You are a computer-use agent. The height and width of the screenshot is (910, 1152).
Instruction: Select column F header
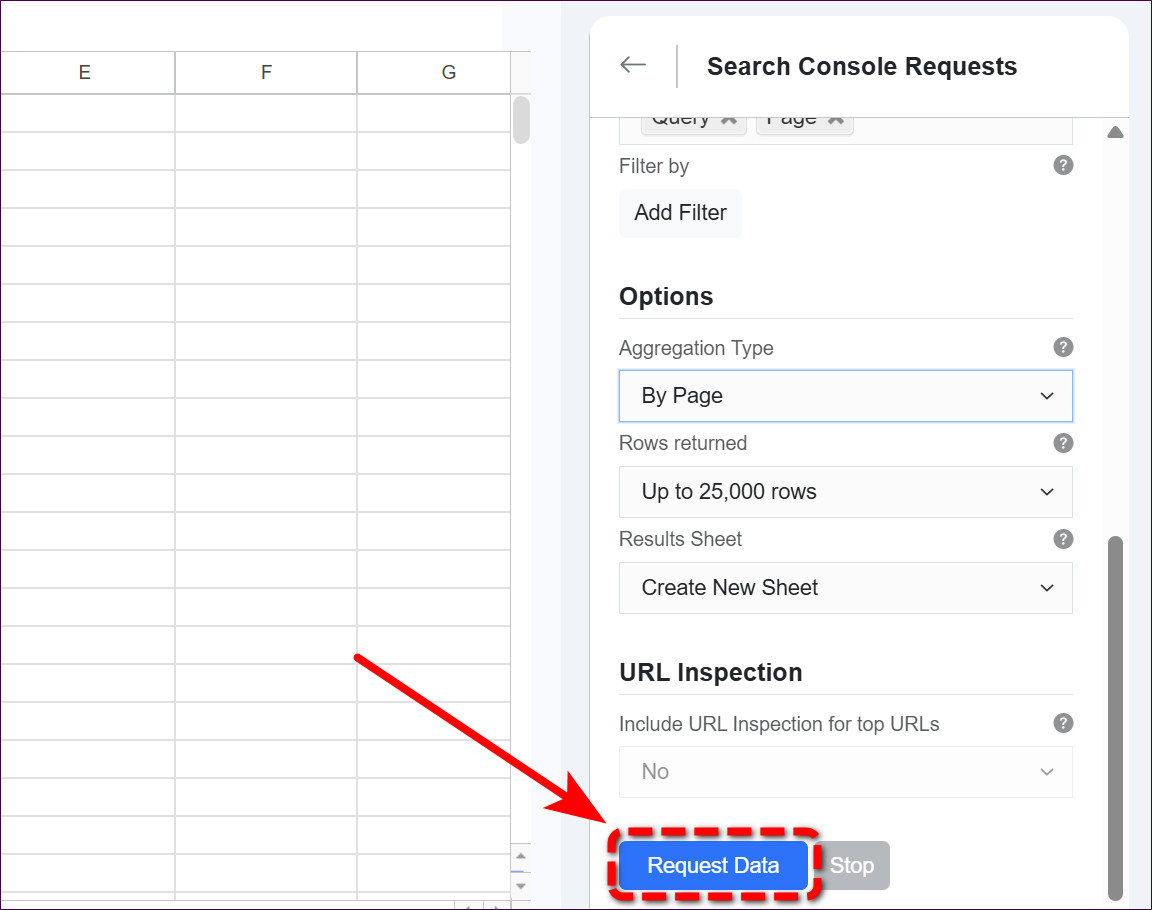point(266,72)
